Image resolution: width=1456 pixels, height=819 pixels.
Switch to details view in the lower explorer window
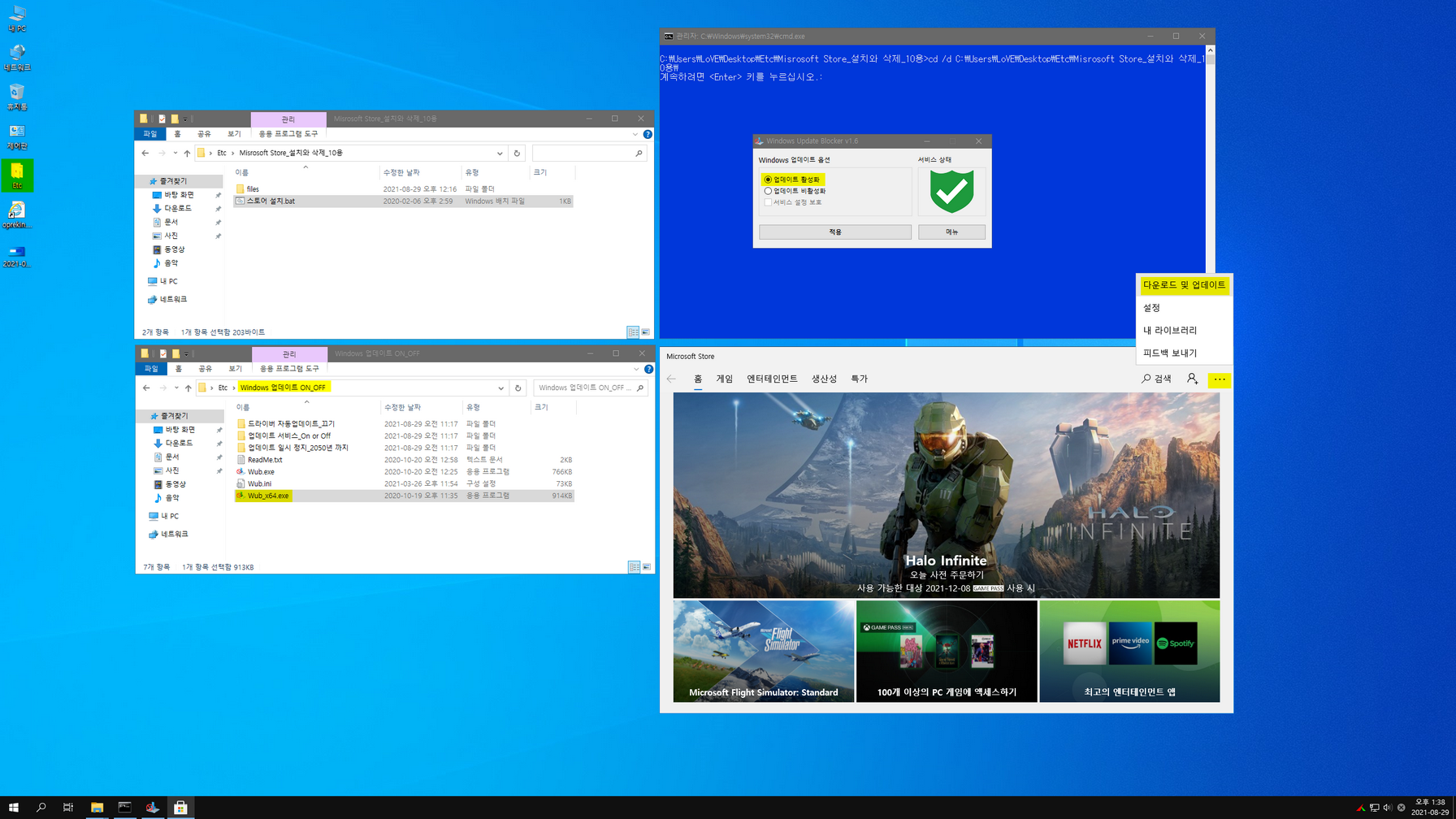(x=634, y=567)
